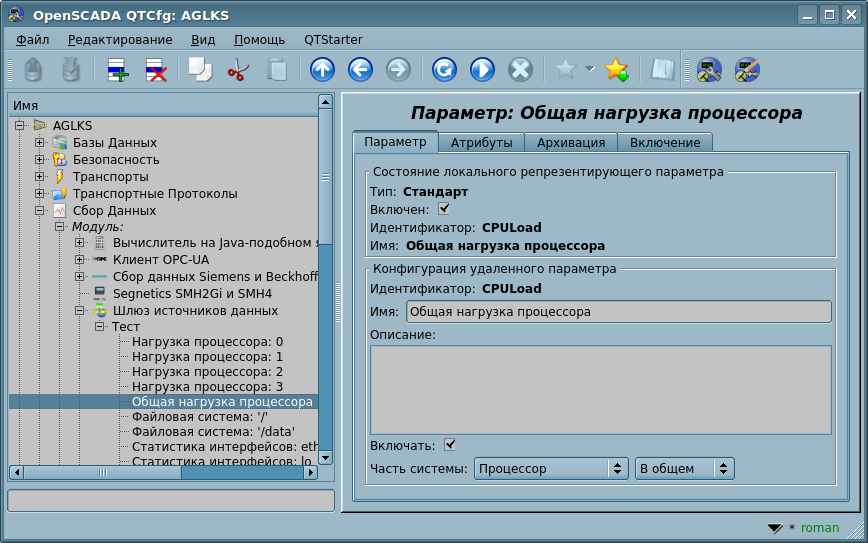Image resolution: width=868 pixels, height=543 pixels.
Task: Refresh the page with the circular arrow icon
Action: tap(444, 70)
